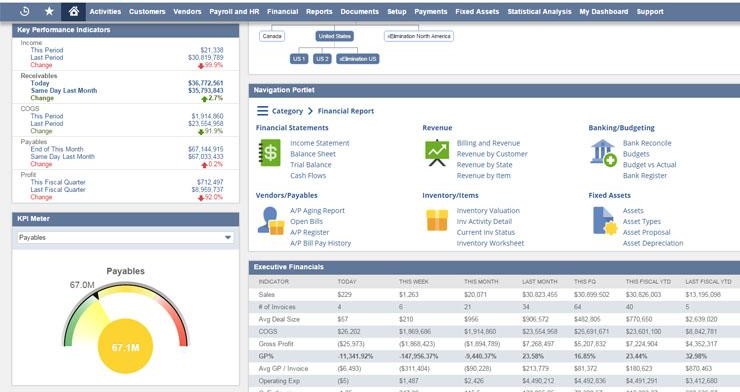Open the Inv Activity Detail link
This screenshot has width=740, height=392.
[484, 221]
